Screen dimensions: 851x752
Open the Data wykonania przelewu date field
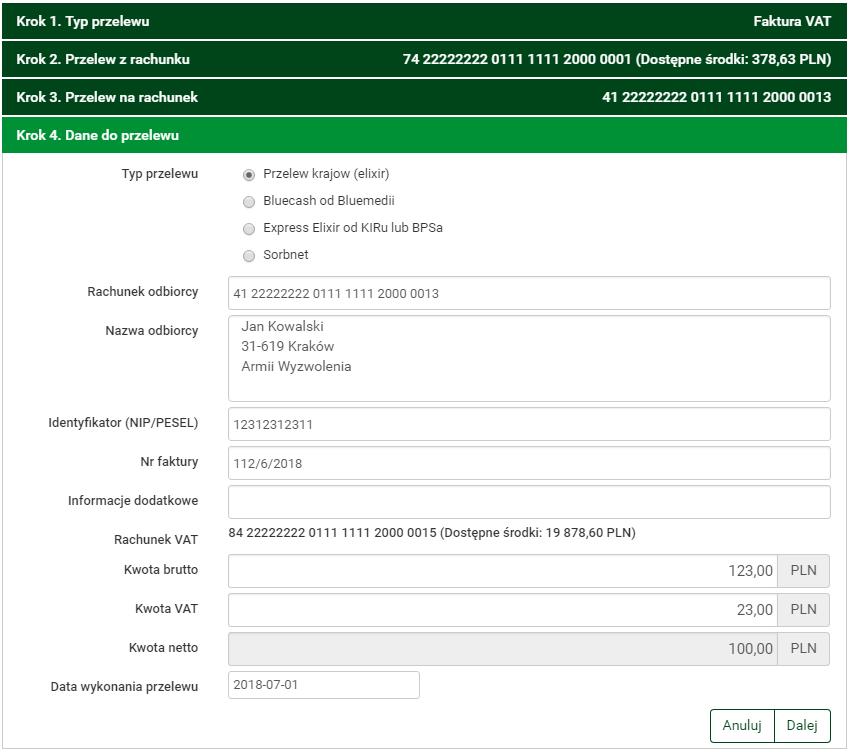[324, 685]
